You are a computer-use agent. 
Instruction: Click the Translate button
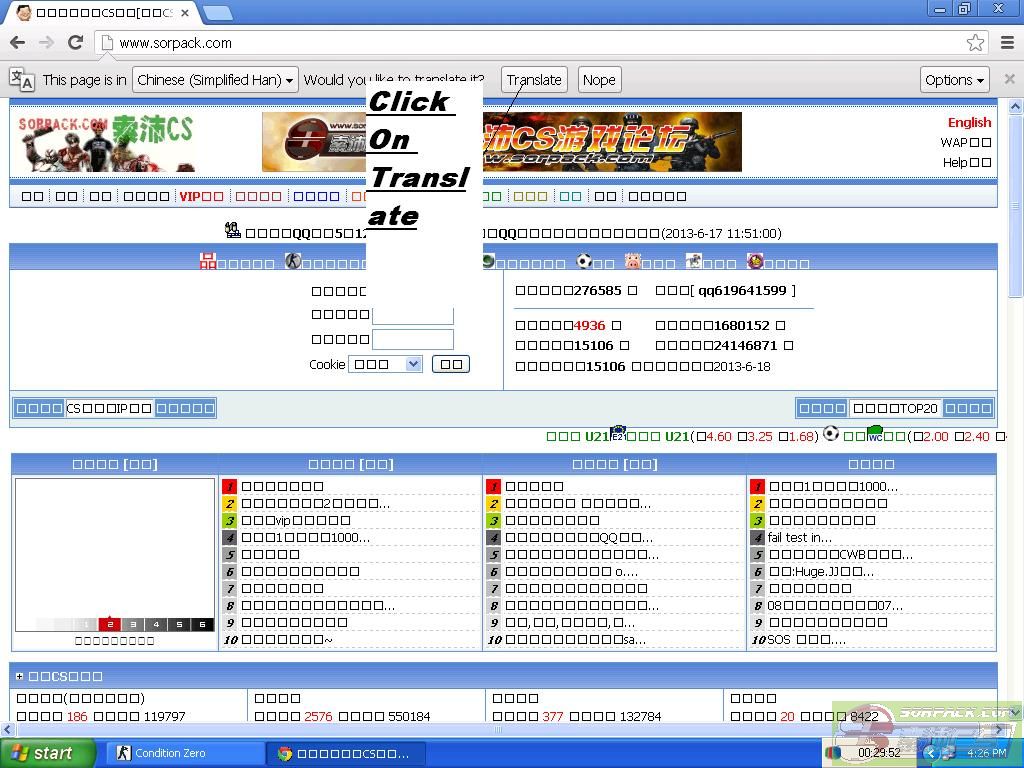click(534, 80)
